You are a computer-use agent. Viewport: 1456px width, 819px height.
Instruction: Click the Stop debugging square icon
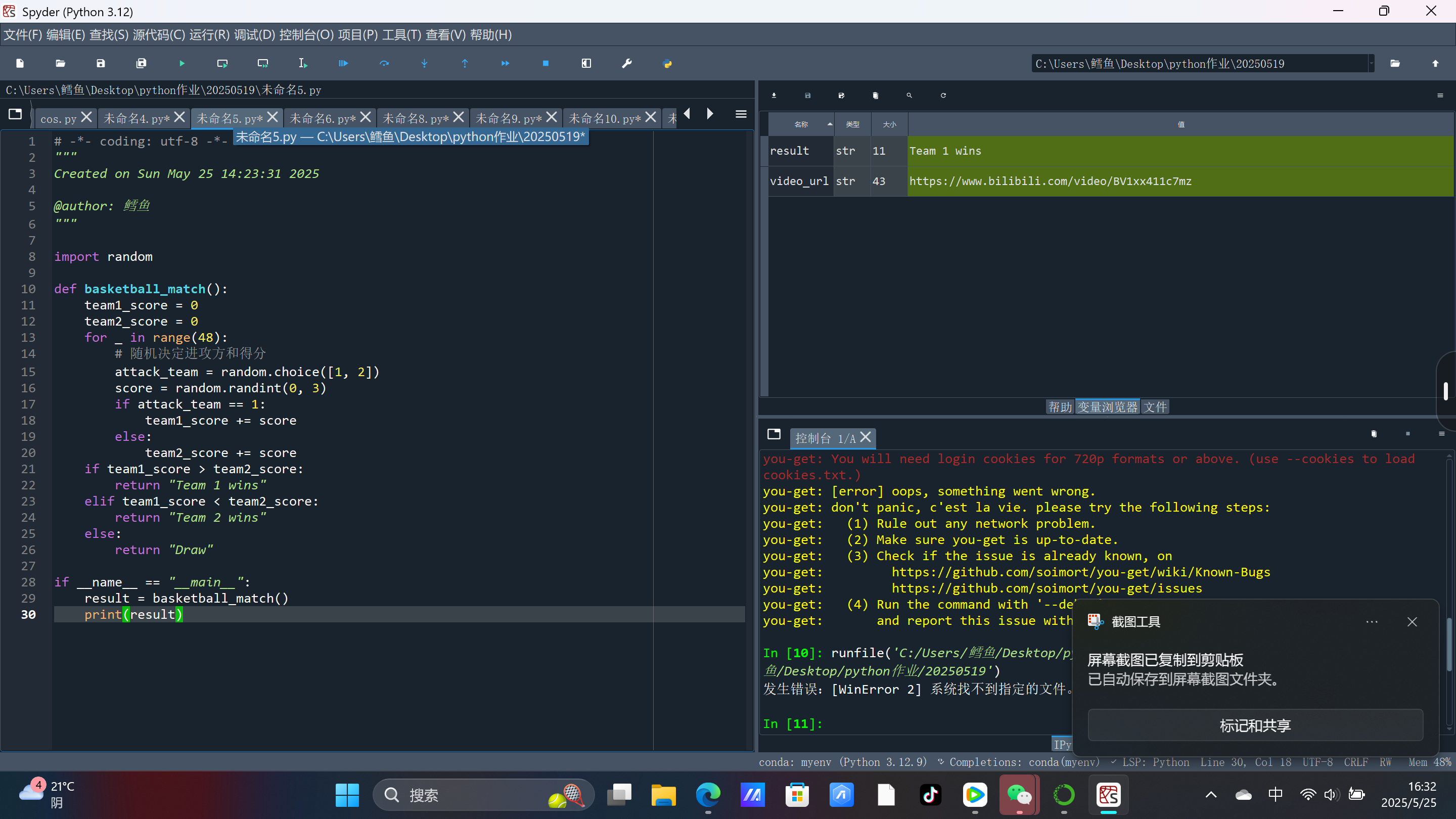(545, 63)
